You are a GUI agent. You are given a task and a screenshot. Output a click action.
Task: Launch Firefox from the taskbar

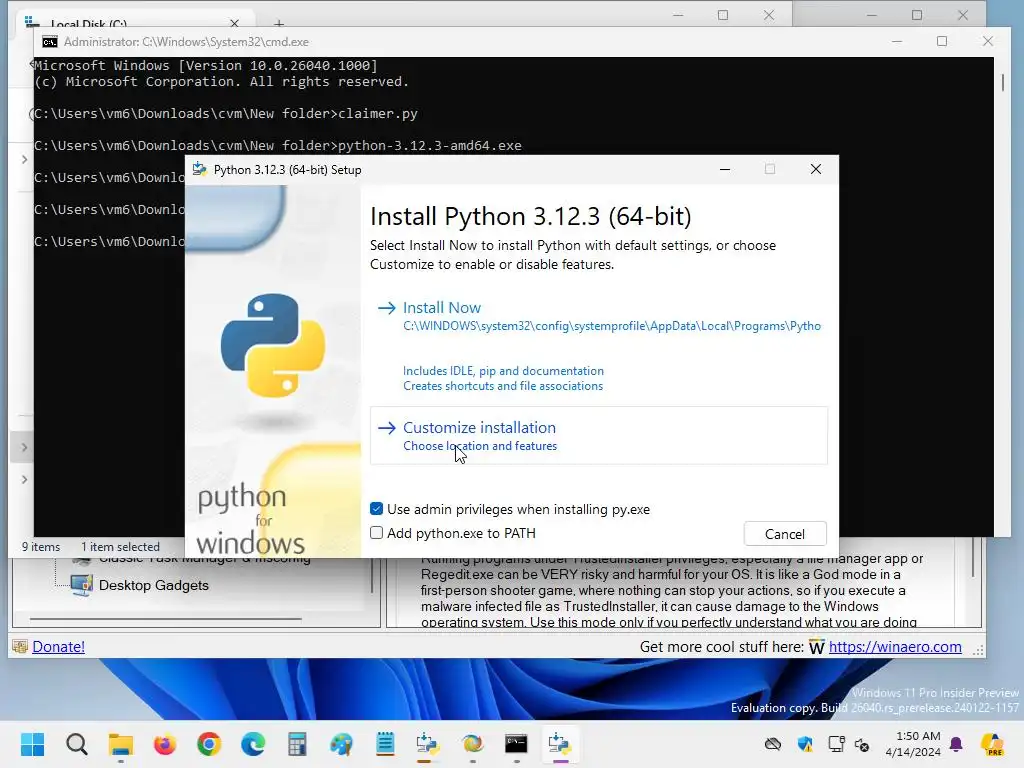coord(165,744)
